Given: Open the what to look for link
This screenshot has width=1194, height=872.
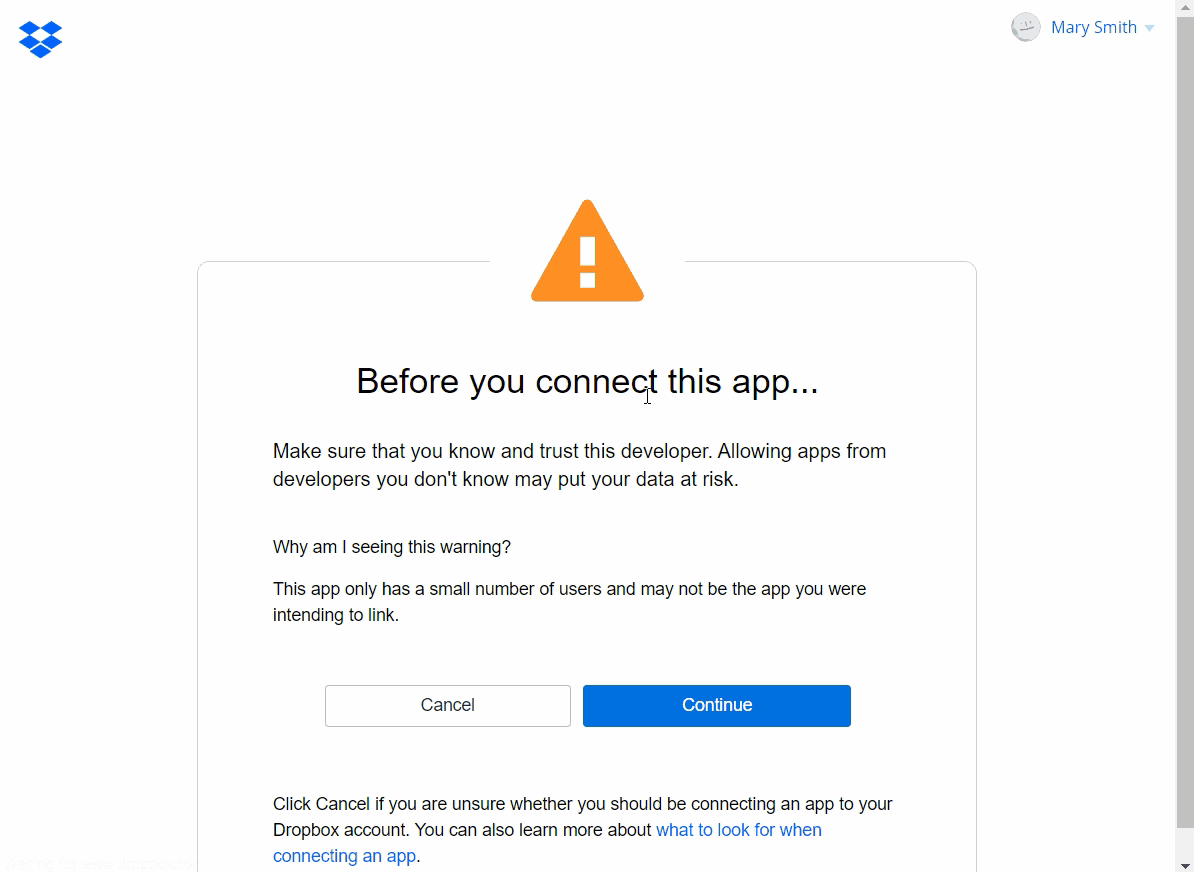Looking at the screenshot, I should 738,830.
